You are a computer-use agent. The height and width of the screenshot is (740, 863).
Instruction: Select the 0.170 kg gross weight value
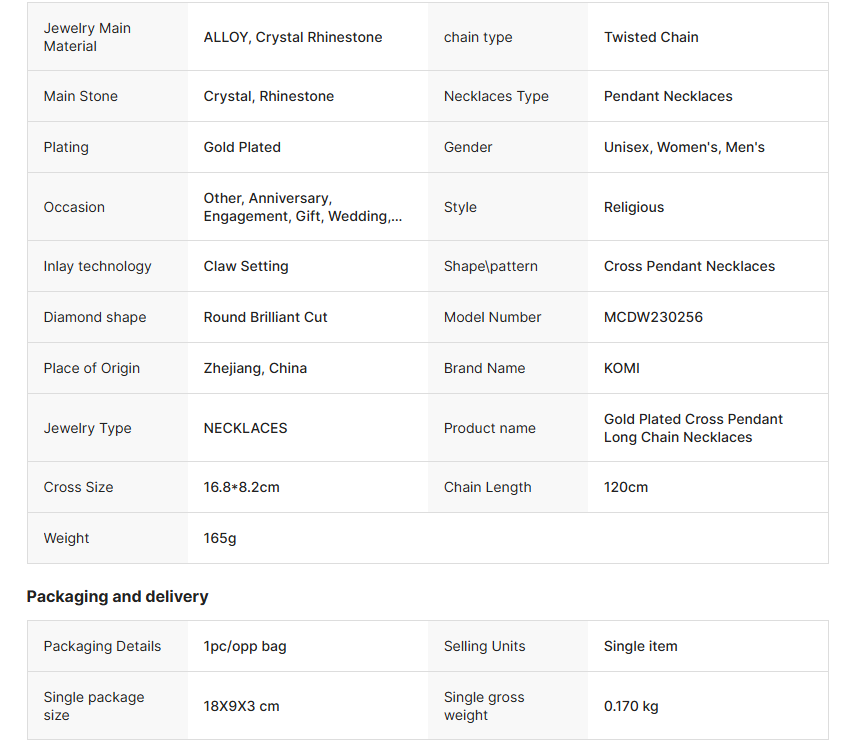pyautogui.click(x=631, y=706)
